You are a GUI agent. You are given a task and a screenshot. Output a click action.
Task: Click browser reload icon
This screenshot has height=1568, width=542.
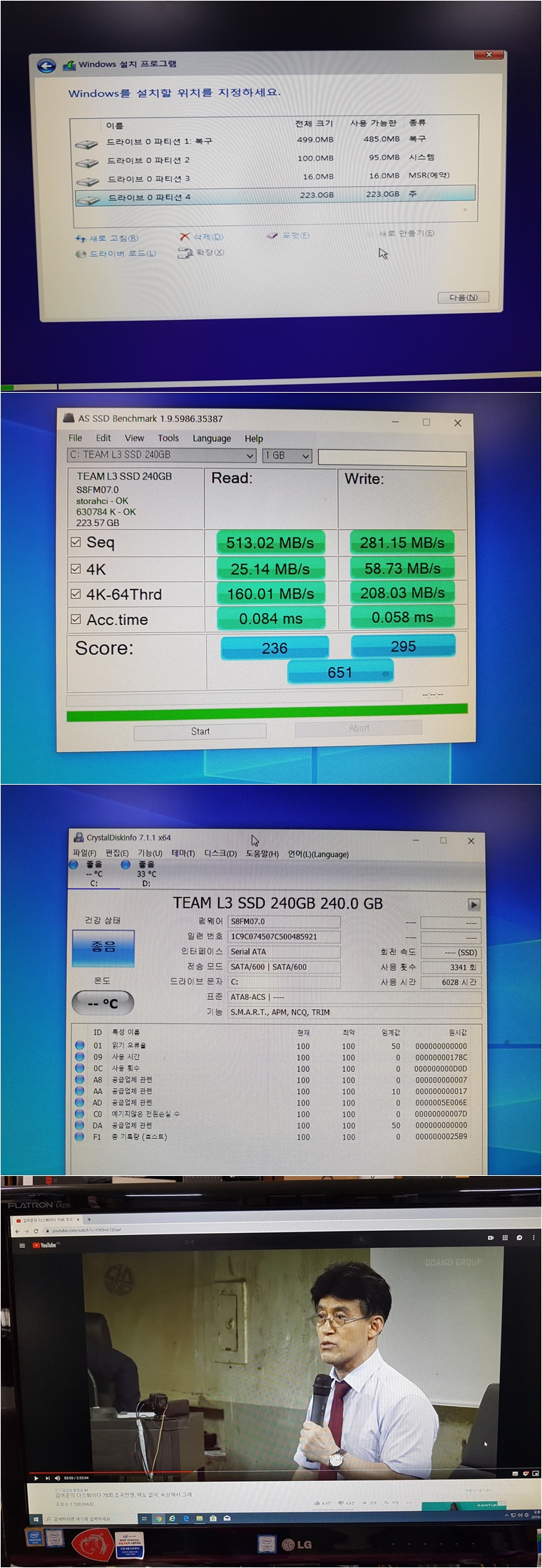[x=36, y=1230]
